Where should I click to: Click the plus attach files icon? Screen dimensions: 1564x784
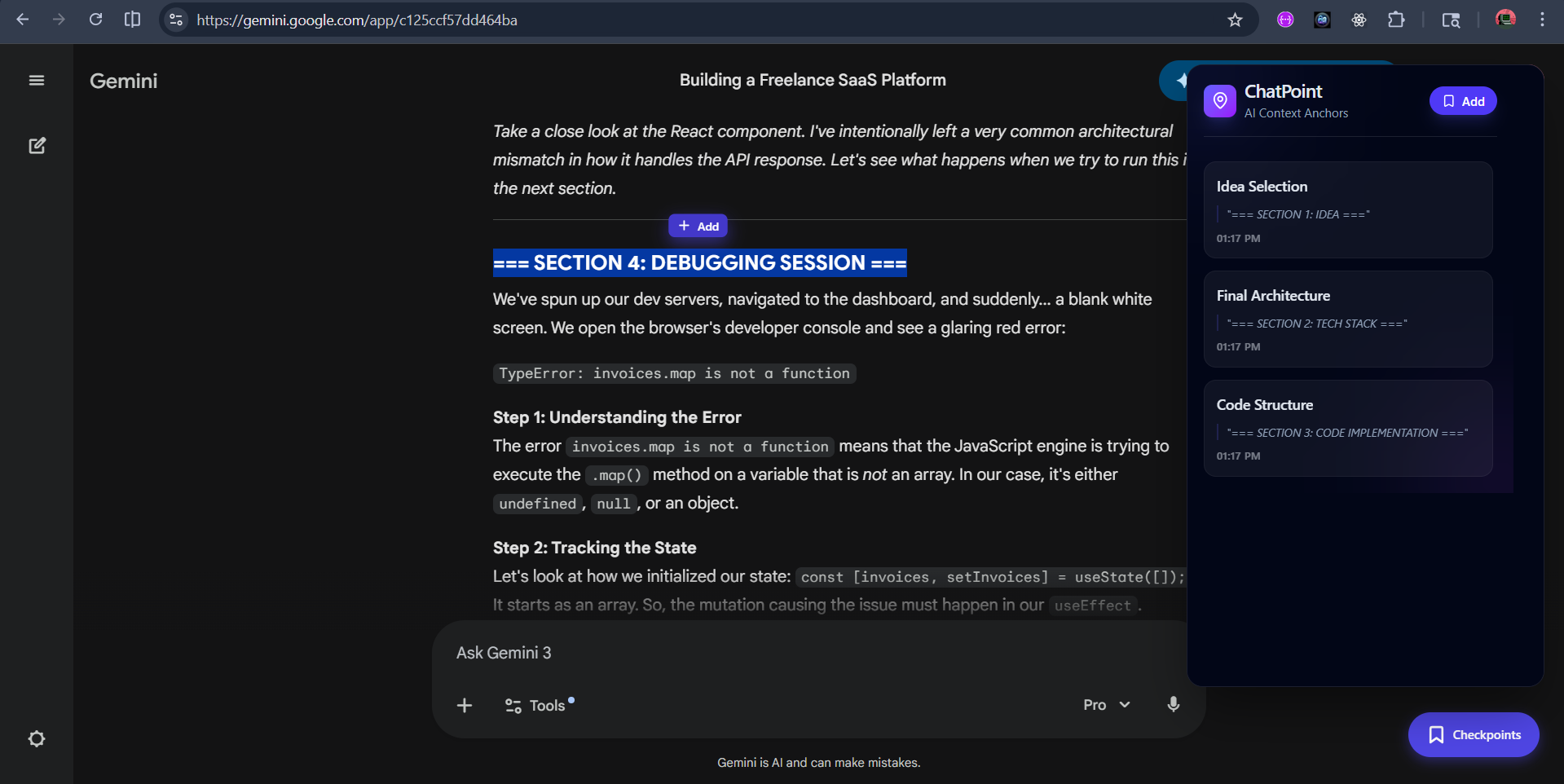465,706
